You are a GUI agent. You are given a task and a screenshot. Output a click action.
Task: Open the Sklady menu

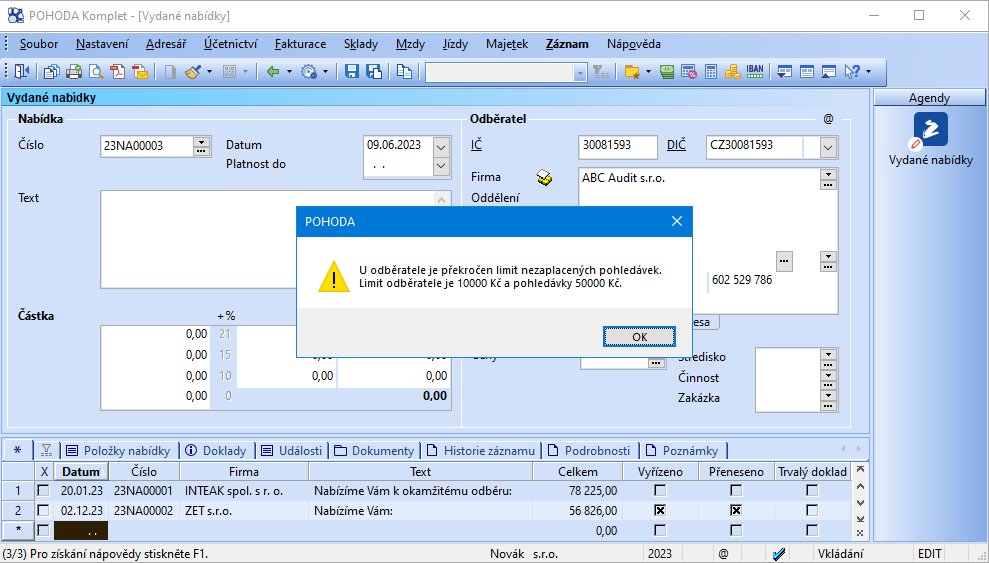tap(361, 44)
